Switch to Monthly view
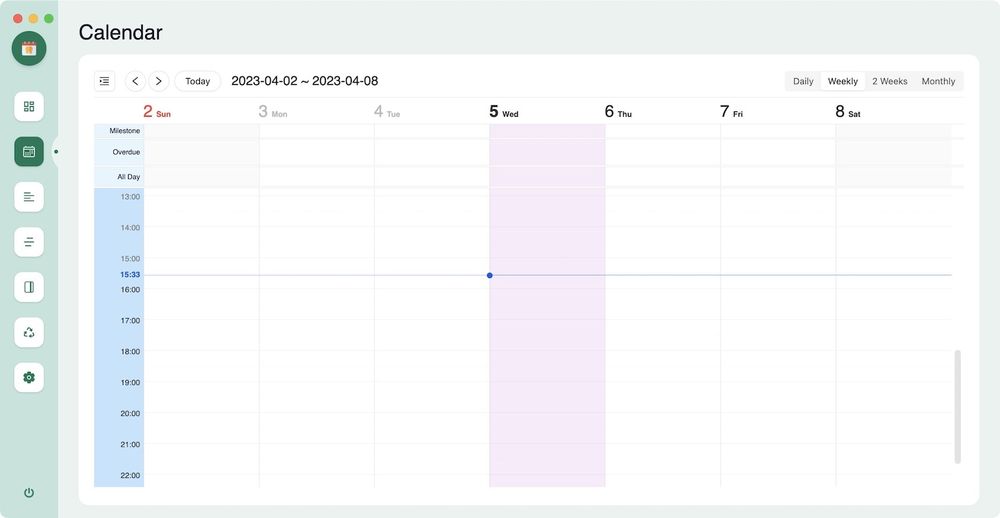The image size is (1000, 518). [x=938, y=81]
